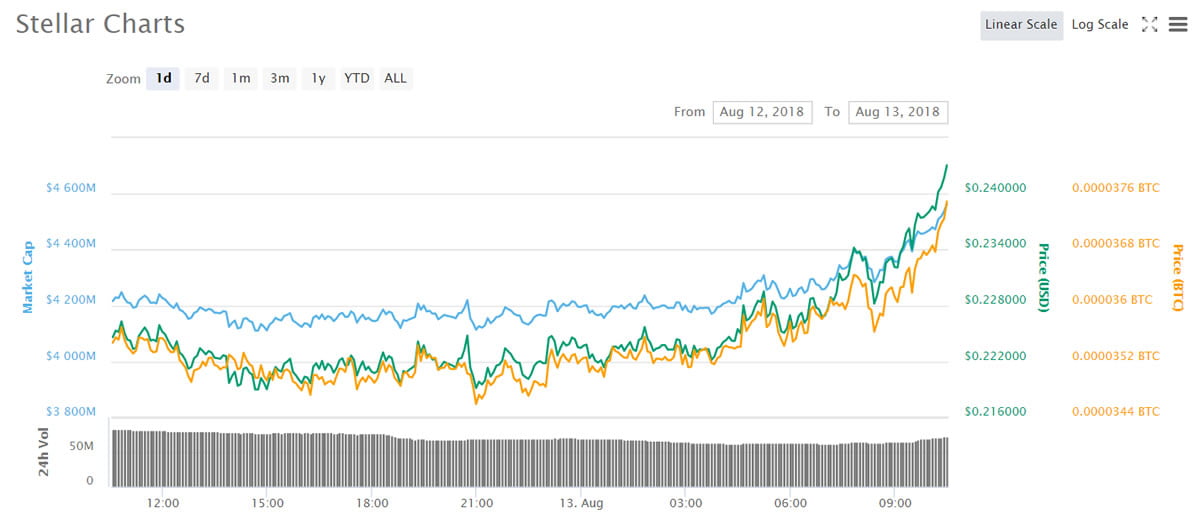This screenshot has height=530, width=1200.
Task: Click the $0.240000 price label
Action: [995, 187]
